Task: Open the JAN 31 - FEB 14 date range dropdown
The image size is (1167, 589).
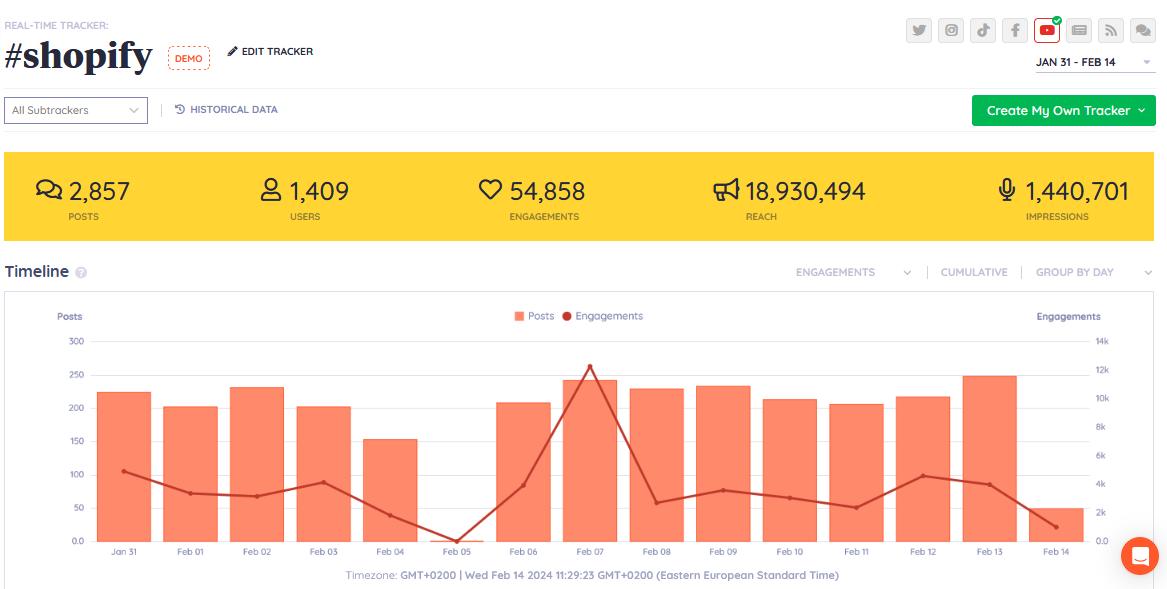Action: coord(1094,62)
